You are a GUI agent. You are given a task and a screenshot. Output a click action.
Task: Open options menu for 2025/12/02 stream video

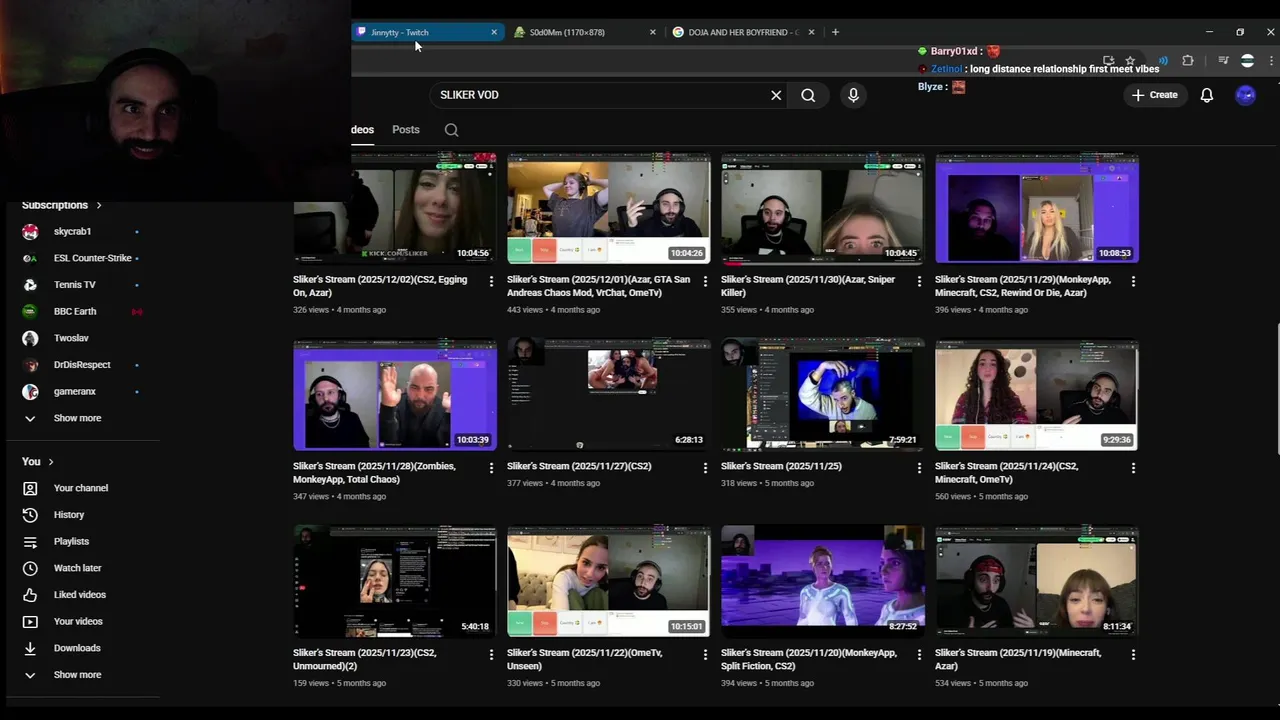[x=491, y=282]
